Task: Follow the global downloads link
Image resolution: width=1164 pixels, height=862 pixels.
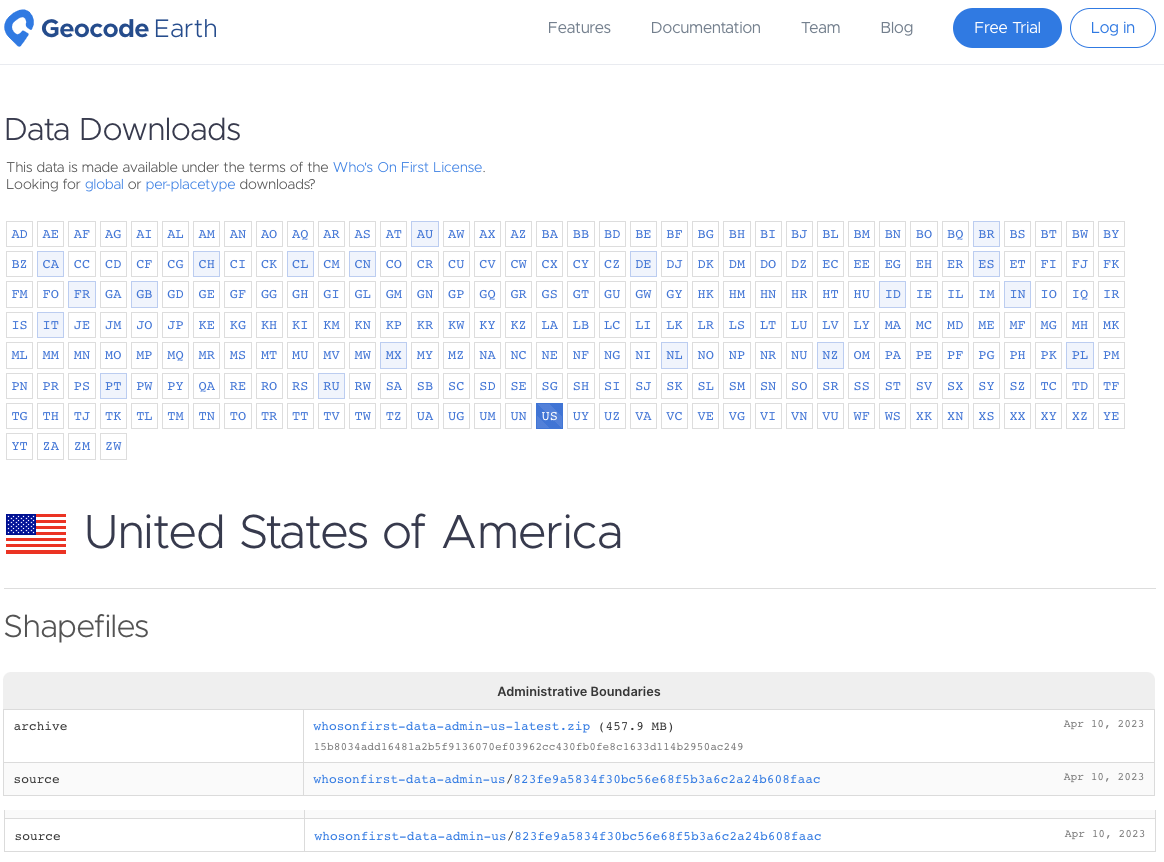Action: coord(104,184)
